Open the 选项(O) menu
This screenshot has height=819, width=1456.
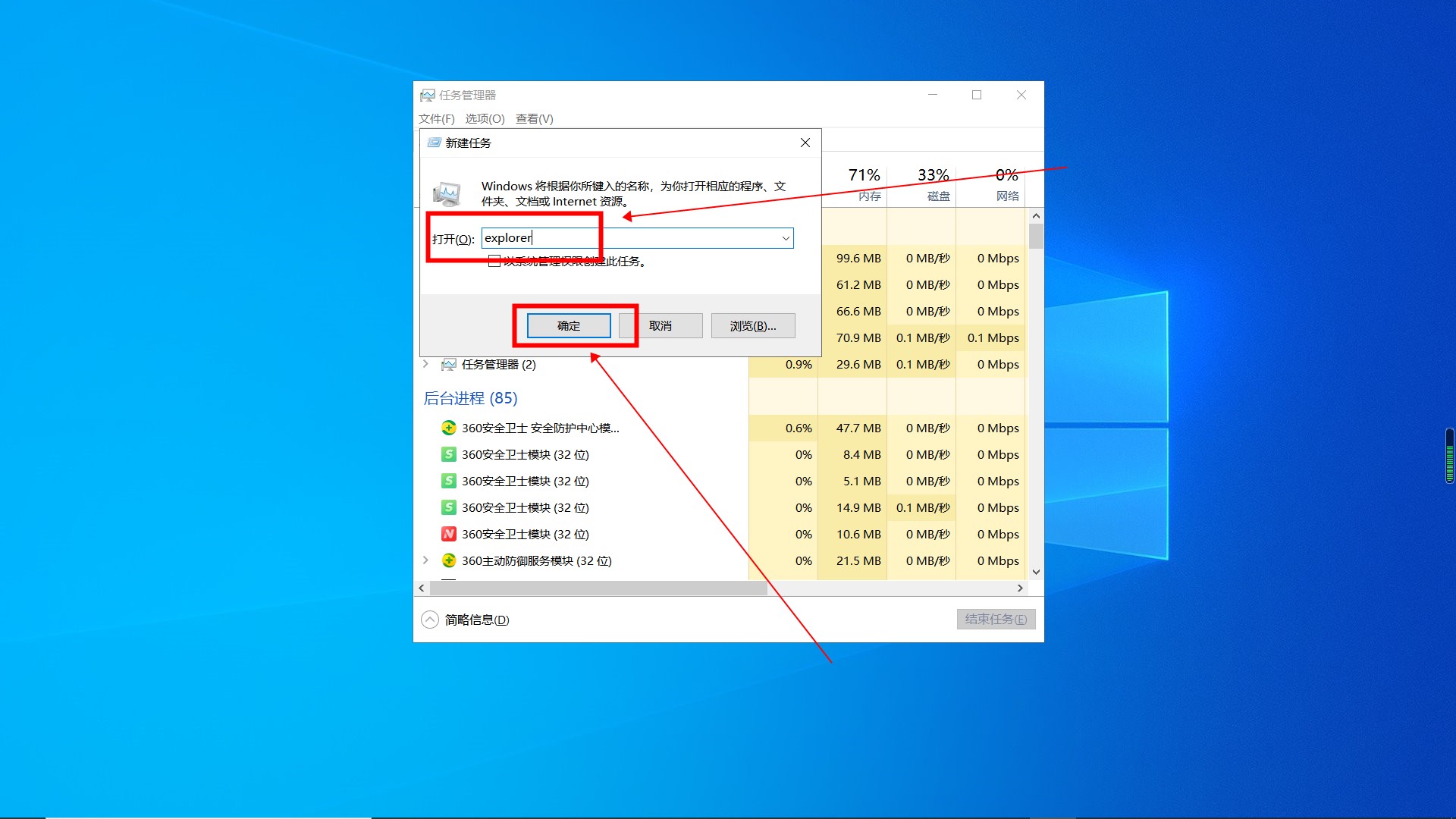pyautogui.click(x=485, y=119)
